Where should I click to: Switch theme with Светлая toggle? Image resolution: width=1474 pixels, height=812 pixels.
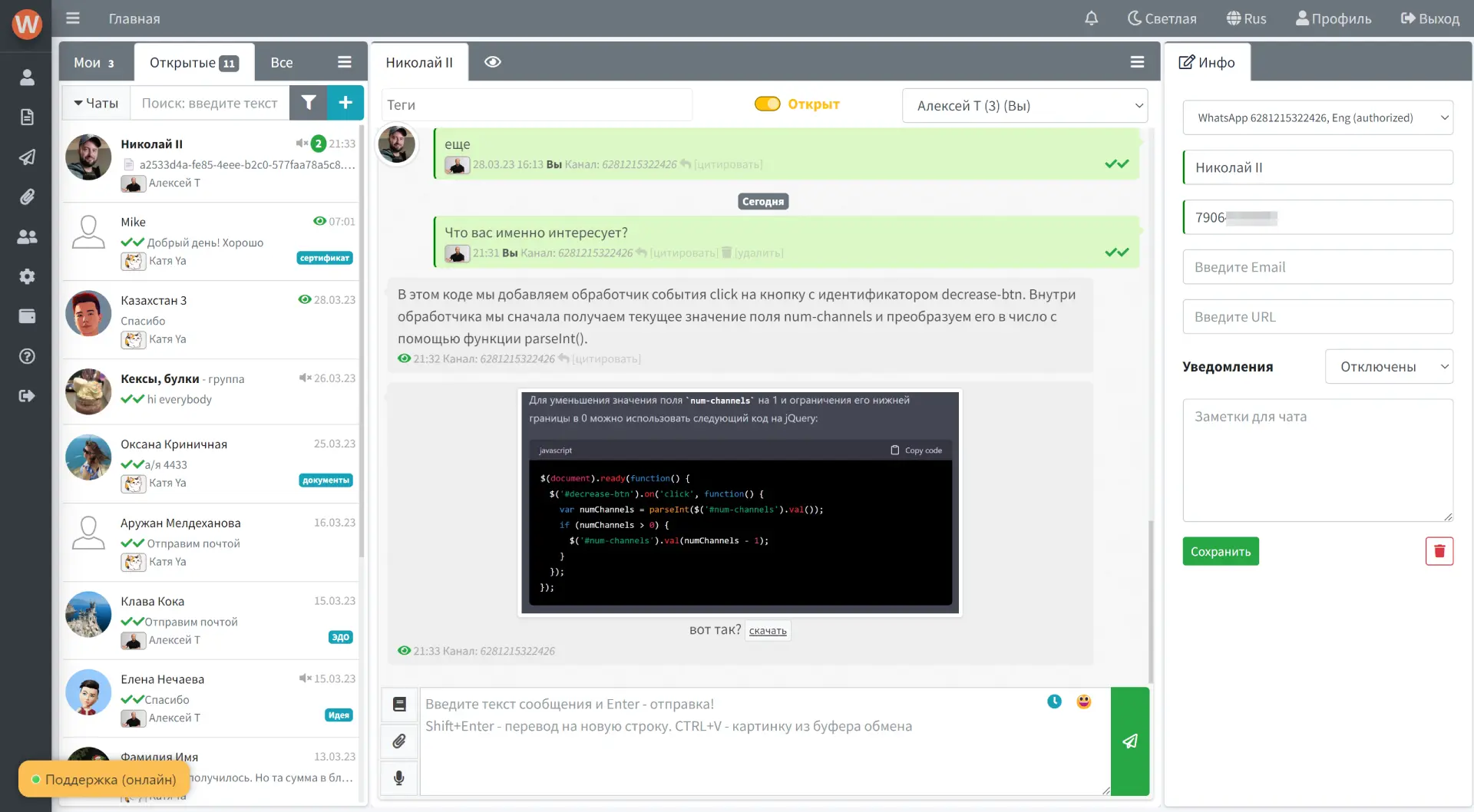pyautogui.click(x=1162, y=18)
